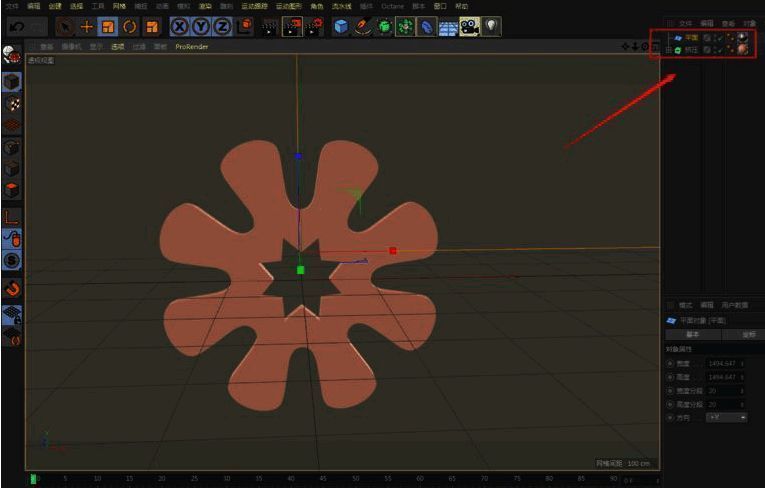Click the Camera object icon in toolbar
765x488 pixels.
click(x=470, y=27)
